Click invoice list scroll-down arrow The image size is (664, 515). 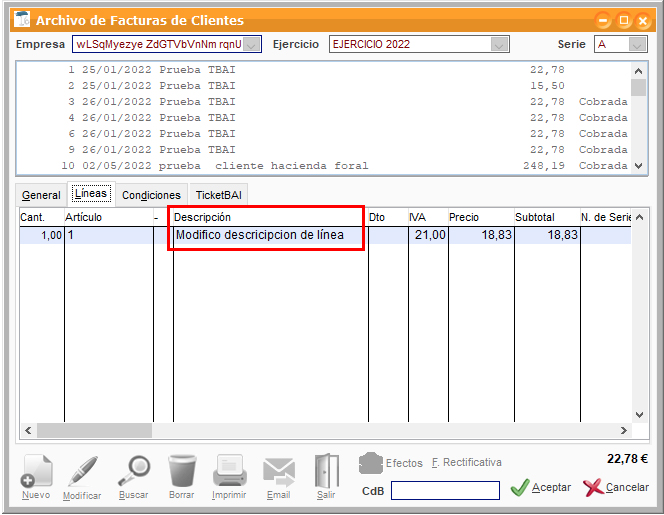[x=639, y=166]
